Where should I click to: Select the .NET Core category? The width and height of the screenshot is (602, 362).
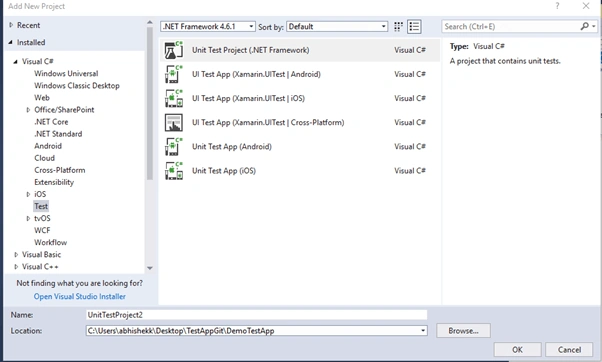(51, 122)
